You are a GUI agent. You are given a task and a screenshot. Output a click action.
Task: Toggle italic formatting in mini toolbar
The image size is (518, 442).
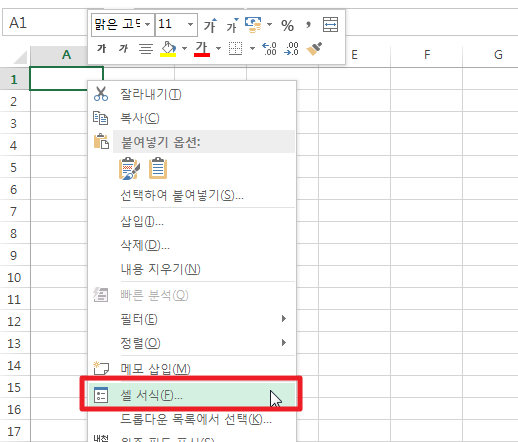pos(123,49)
